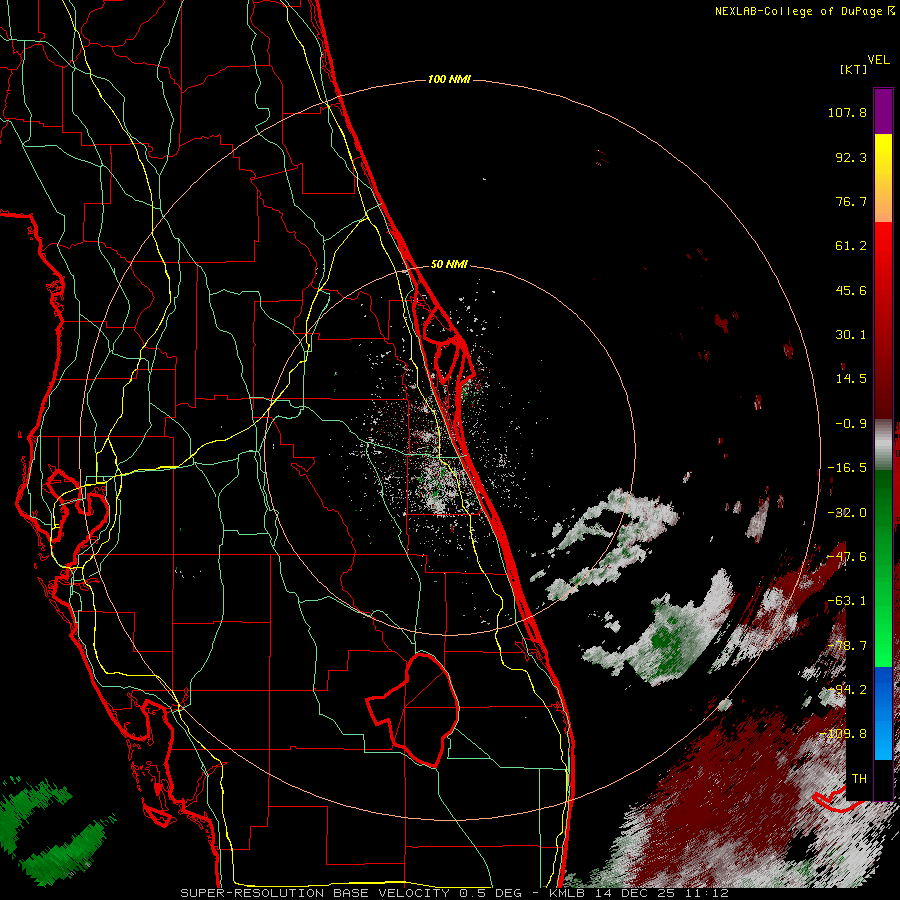
Task: Pick the blue segment of the velocity color bar
Action: [x=883, y=689]
